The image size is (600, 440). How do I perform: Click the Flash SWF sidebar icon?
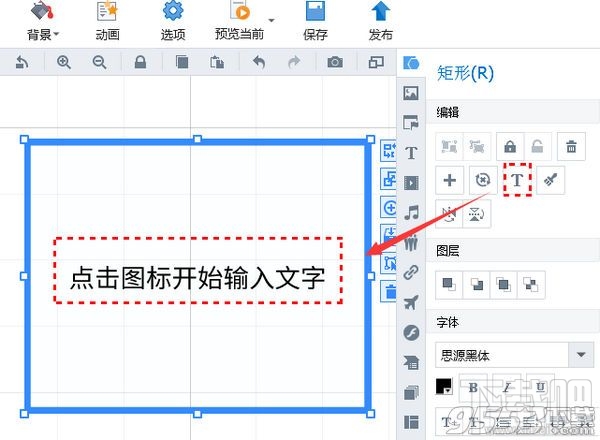[x=411, y=332]
